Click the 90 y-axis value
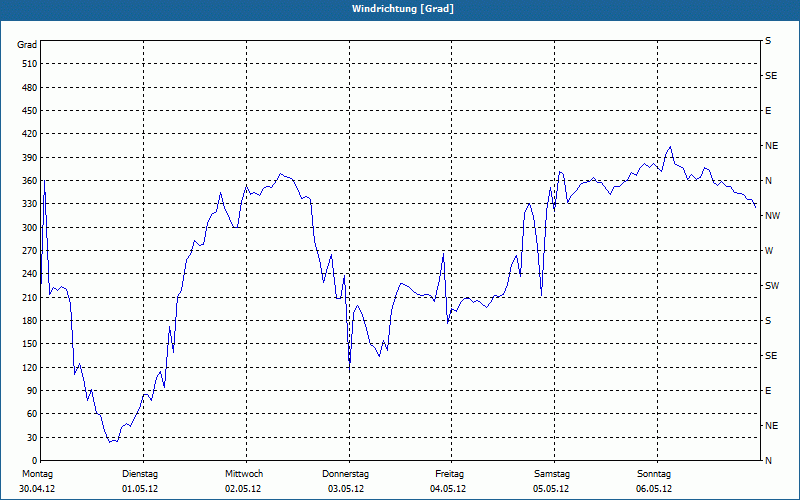The image size is (800, 500). 32,391
